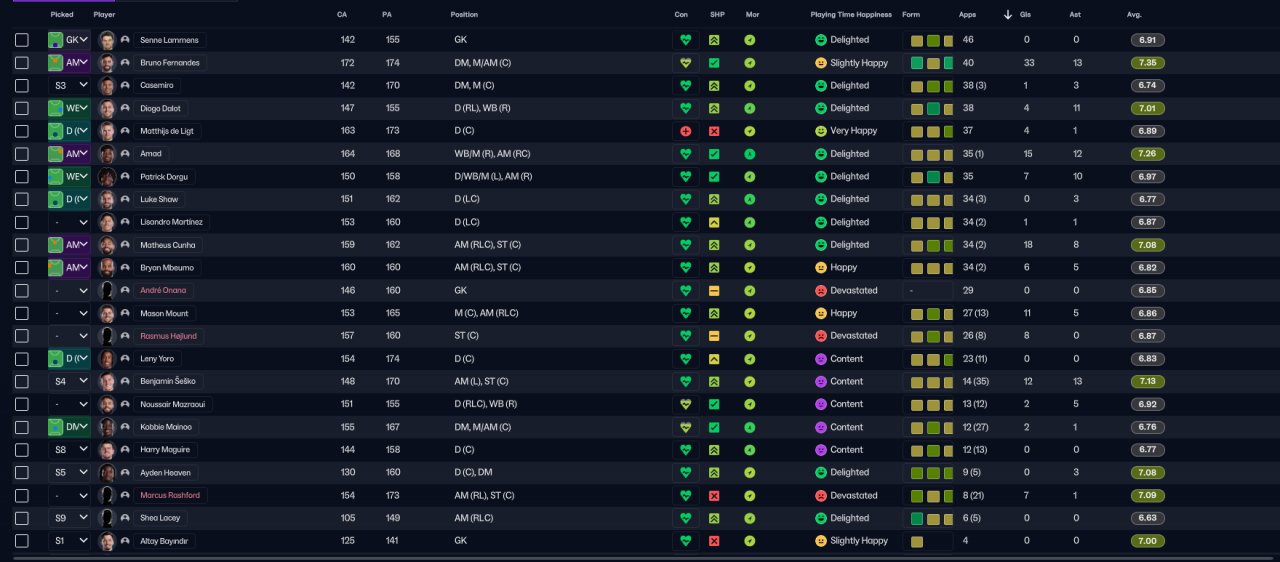This screenshot has width=1280, height=562.
Task: Click Matthijs de Ligt's red injury condition icon
Action: [685, 131]
